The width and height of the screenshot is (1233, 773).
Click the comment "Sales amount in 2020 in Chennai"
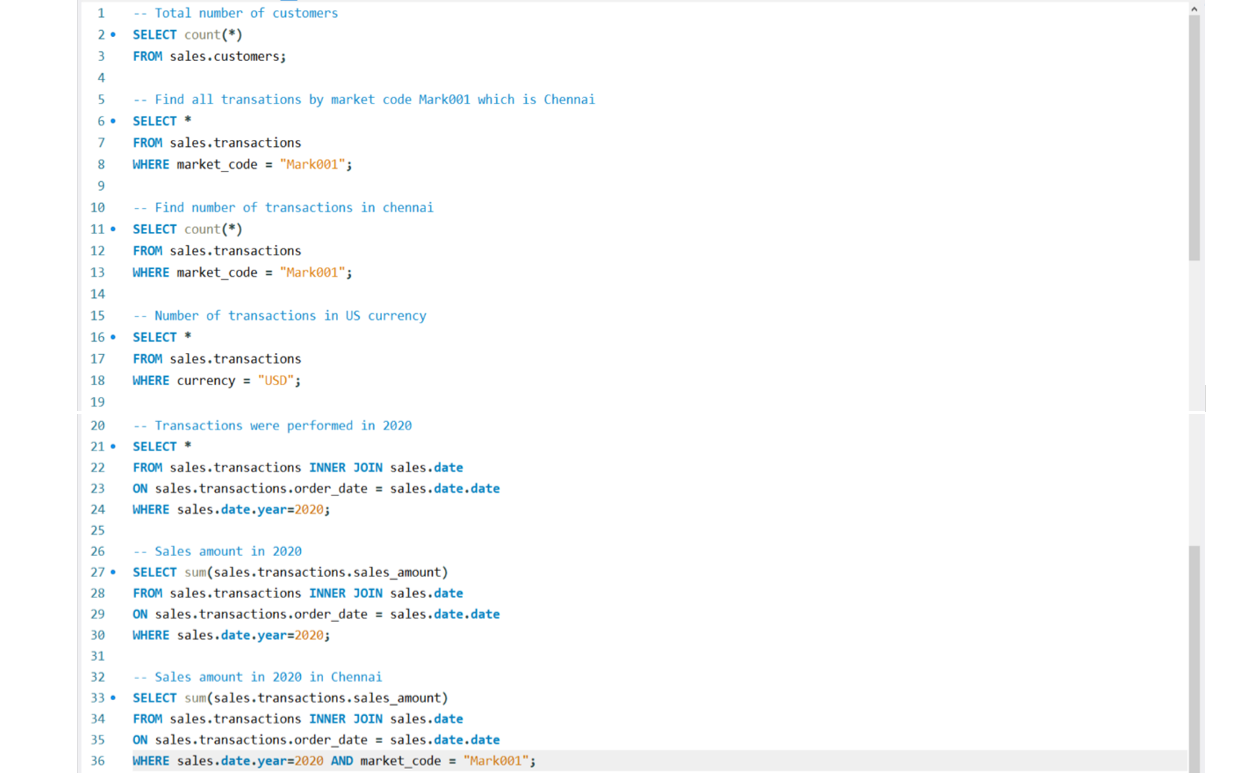(258, 678)
